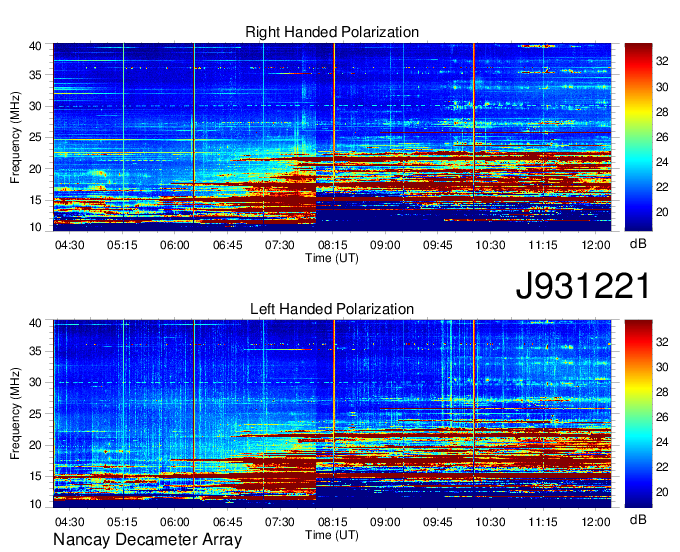680x552 pixels.
Task: Click the 30 dB tick on Left Handed colorbar
Action: pyautogui.click(x=662, y=367)
